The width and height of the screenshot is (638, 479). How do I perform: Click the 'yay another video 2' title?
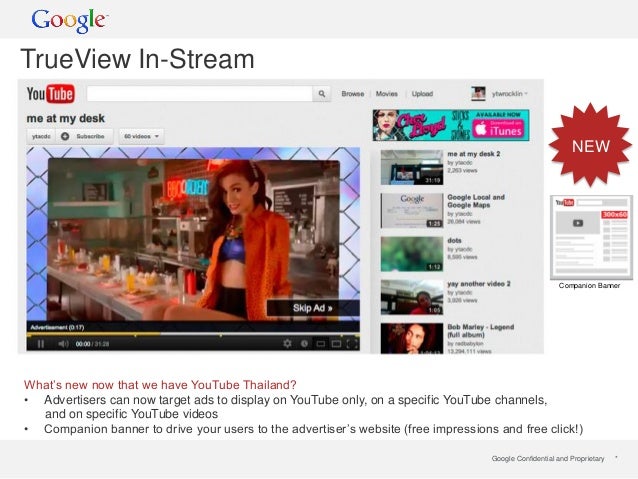(479, 284)
